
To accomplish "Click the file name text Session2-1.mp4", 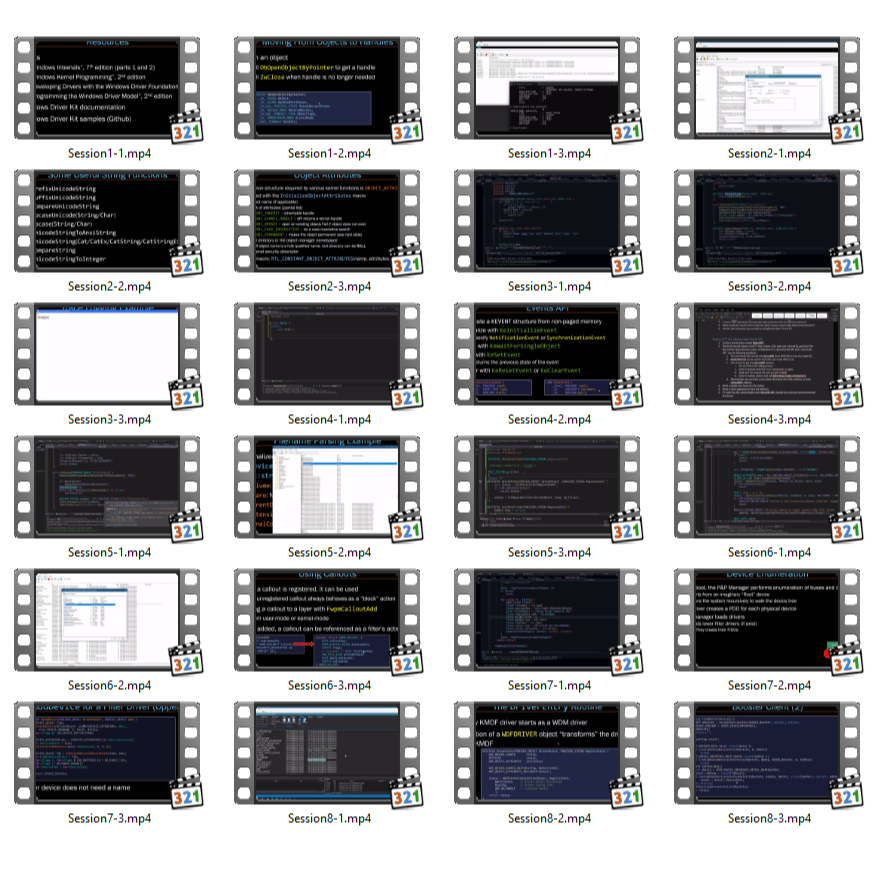I will [x=770, y=154].
